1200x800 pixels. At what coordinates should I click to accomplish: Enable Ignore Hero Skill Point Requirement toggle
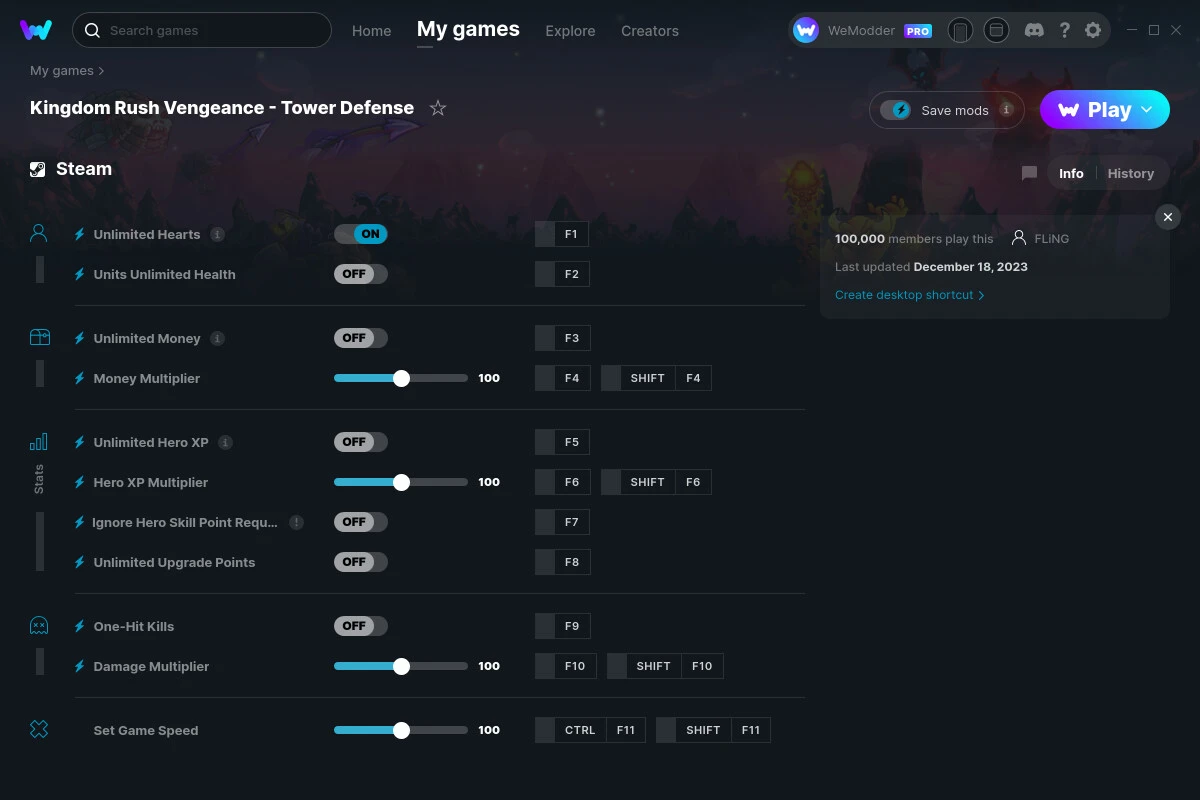361,522
